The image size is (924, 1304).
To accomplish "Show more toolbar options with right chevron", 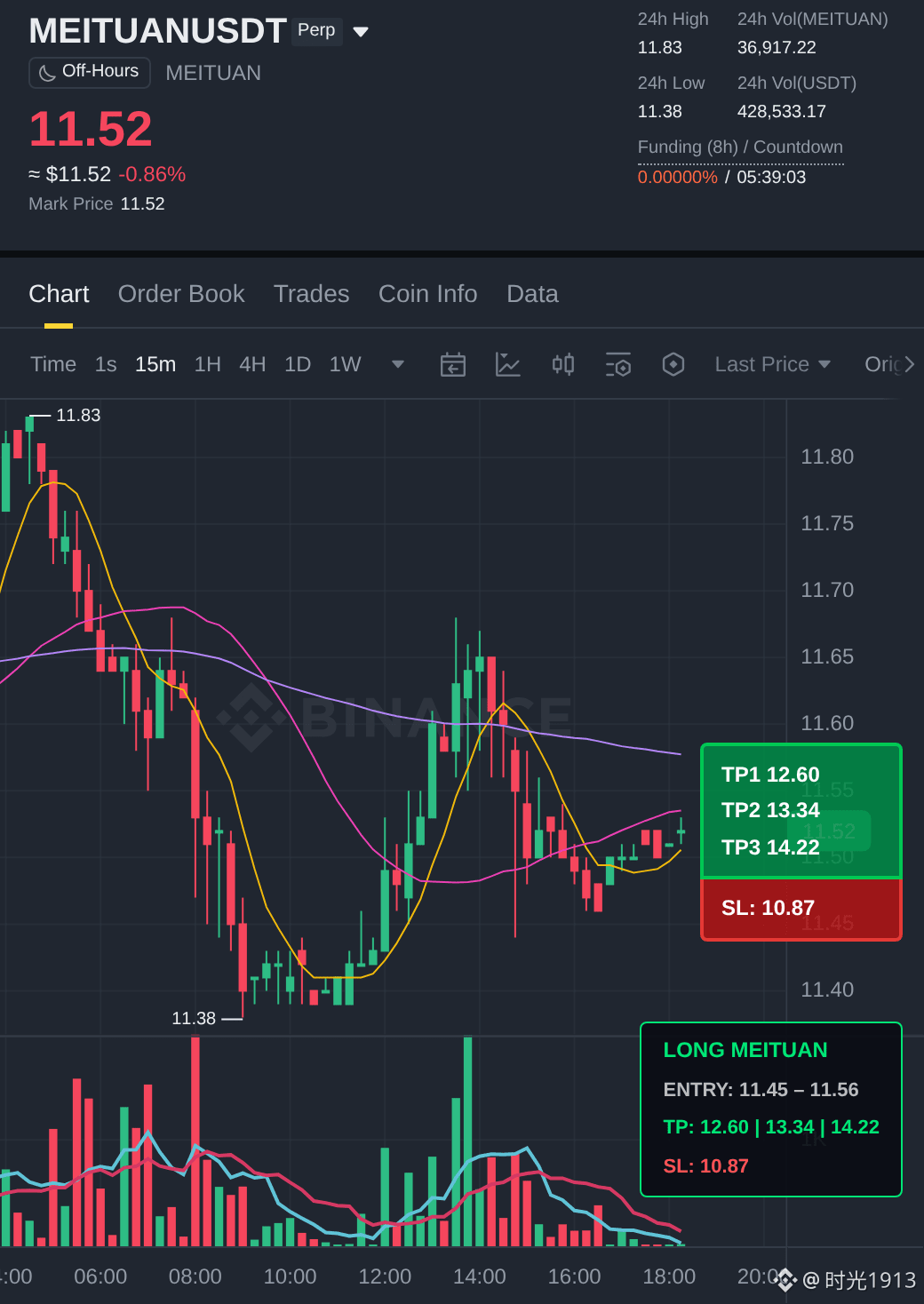I will point(909,364).
